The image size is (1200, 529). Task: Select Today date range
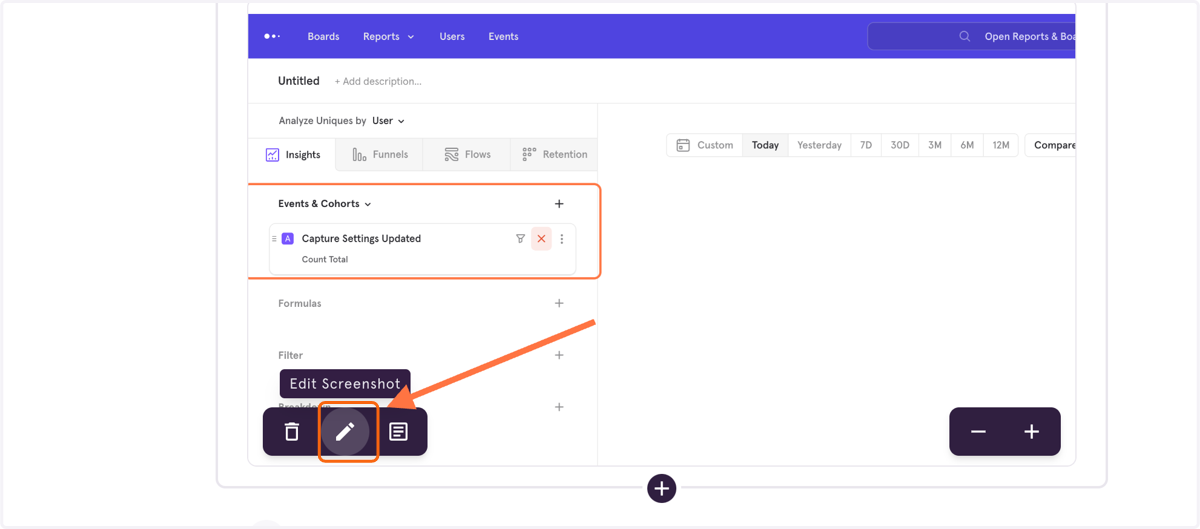click(766, 145)
